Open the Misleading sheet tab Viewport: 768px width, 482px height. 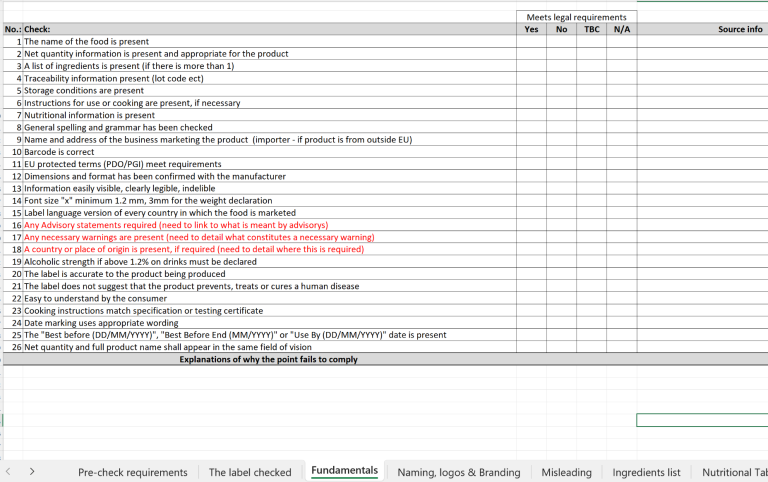pos(566,472)
